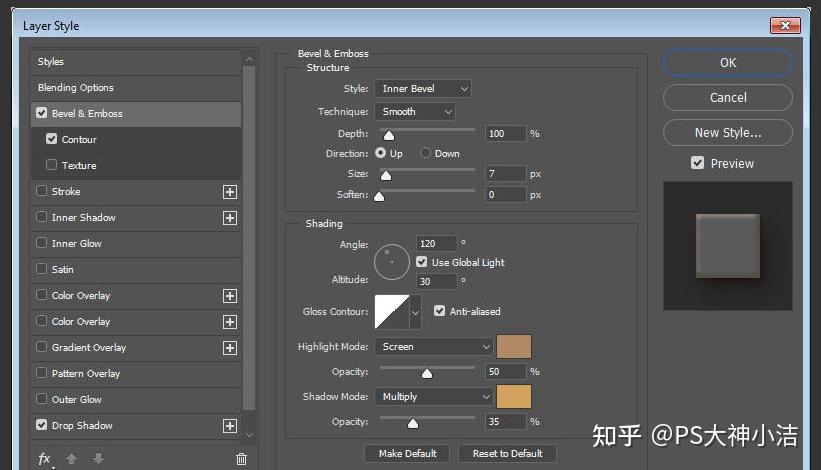This screenshot has width=821, height=470.
Task: Click the shadow Opacity value field
Action: pyautogui.click(x=505, y=421)
